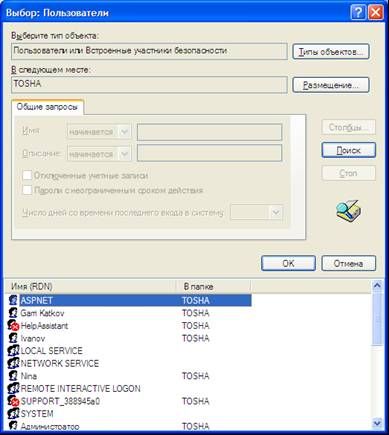Close the Выбор: Пользователи dialog
Viewport: 389px width, 435px height.
(376, 13)
